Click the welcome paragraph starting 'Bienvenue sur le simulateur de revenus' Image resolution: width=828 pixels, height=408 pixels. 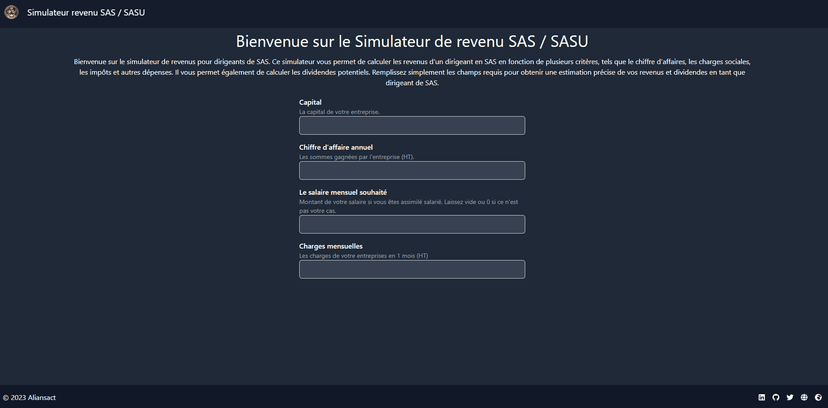click(x=412, y=72)
